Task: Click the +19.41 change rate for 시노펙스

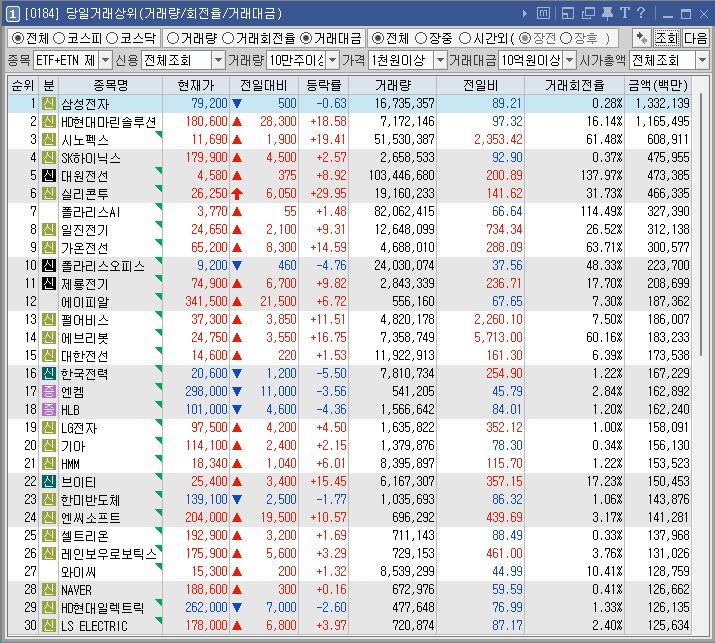Action: [328, 140]
